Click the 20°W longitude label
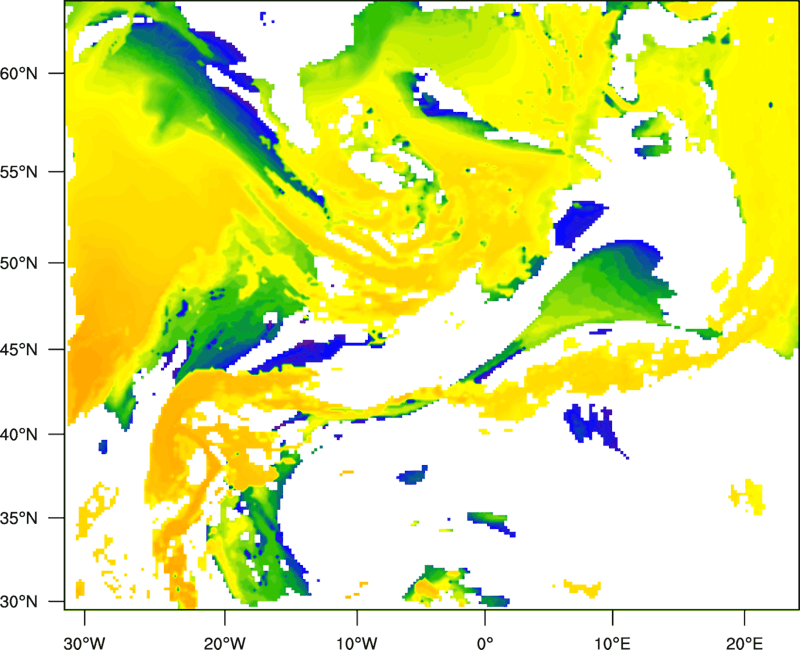The height and width of the screenshot is (650, 800). [x=224, y=643]
